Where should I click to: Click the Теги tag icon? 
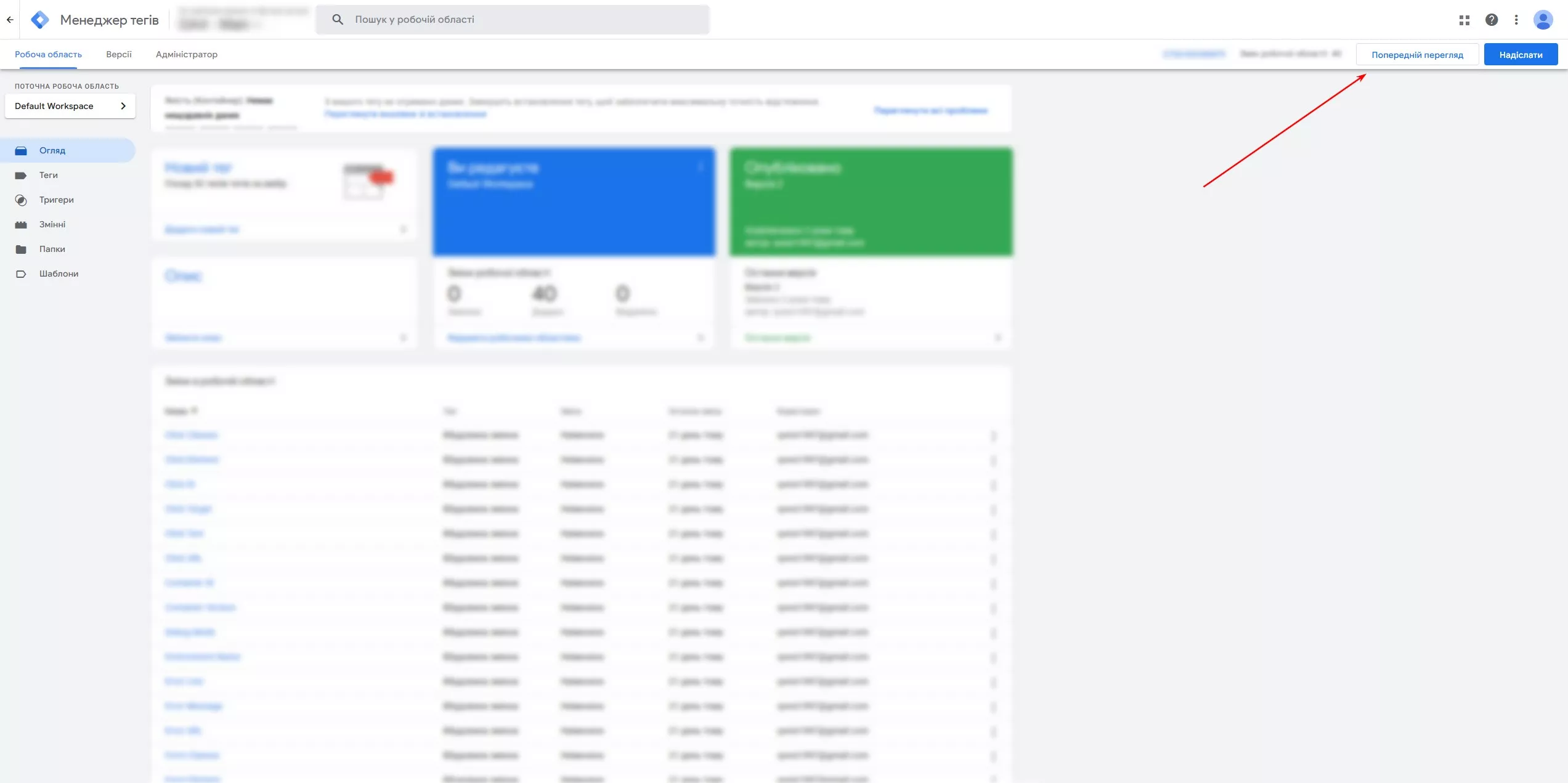click(21, 175)
